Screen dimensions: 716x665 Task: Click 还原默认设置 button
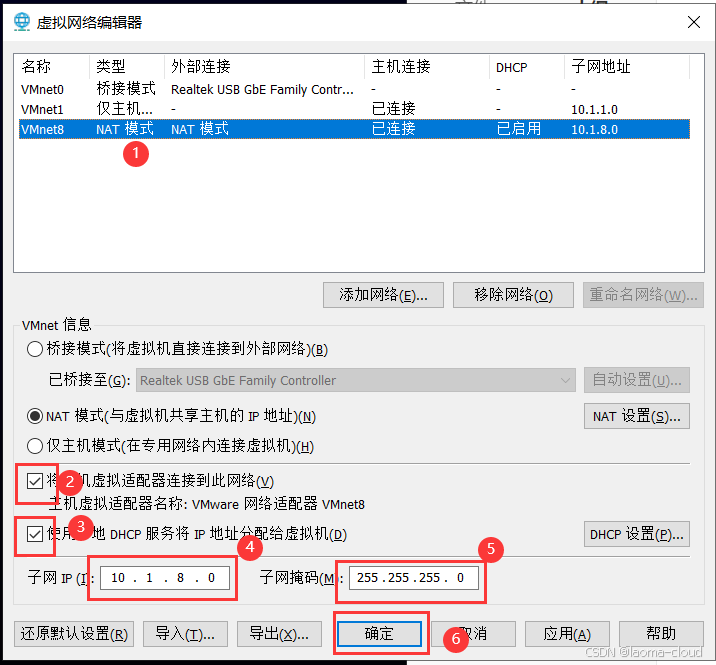pyautogui.click(x=74, y=634)
